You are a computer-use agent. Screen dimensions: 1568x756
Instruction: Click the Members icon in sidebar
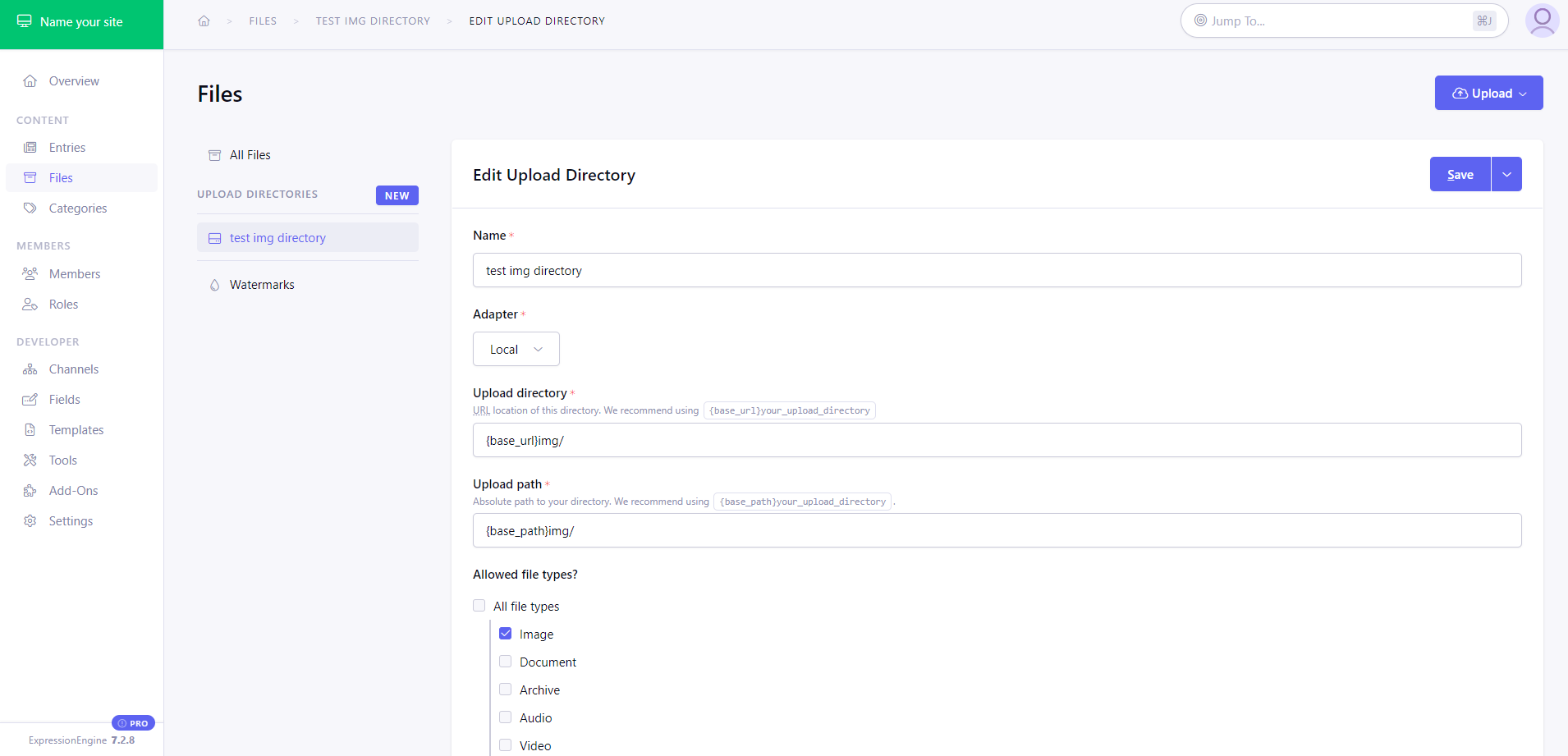pos(30,273)
